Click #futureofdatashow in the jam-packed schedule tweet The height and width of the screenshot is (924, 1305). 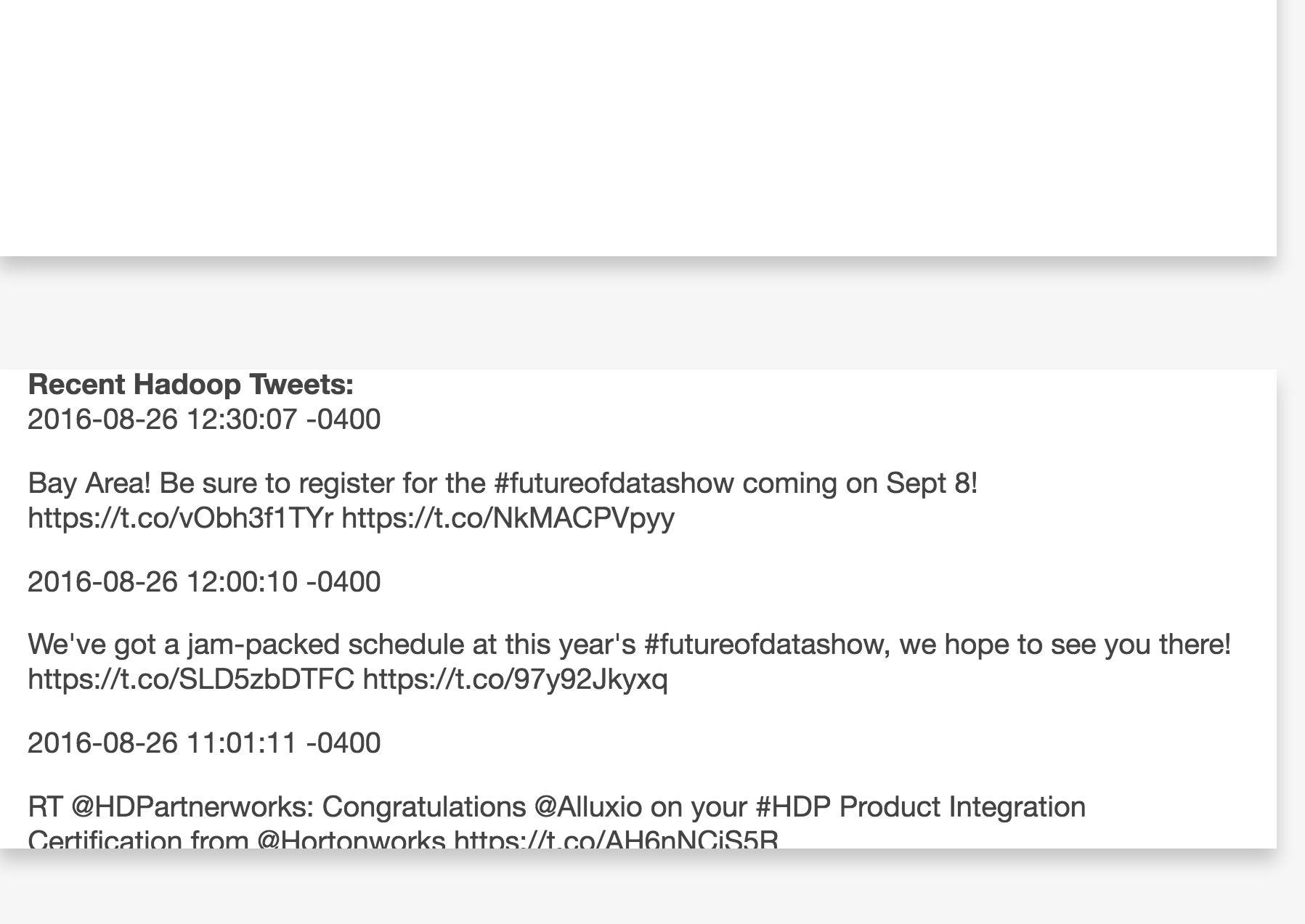pos(766,645)
